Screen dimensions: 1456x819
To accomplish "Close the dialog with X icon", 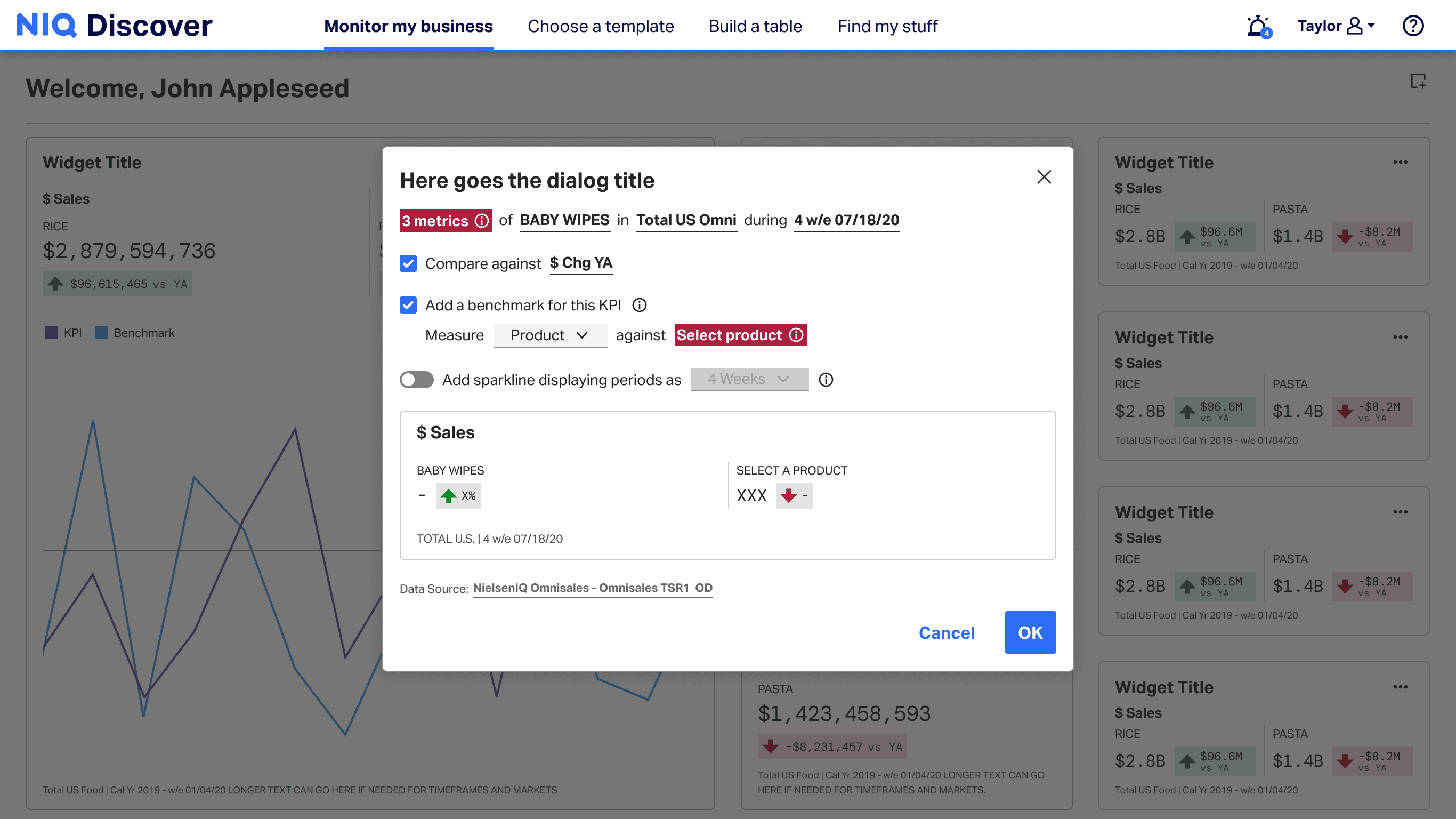I will 1044,178.
